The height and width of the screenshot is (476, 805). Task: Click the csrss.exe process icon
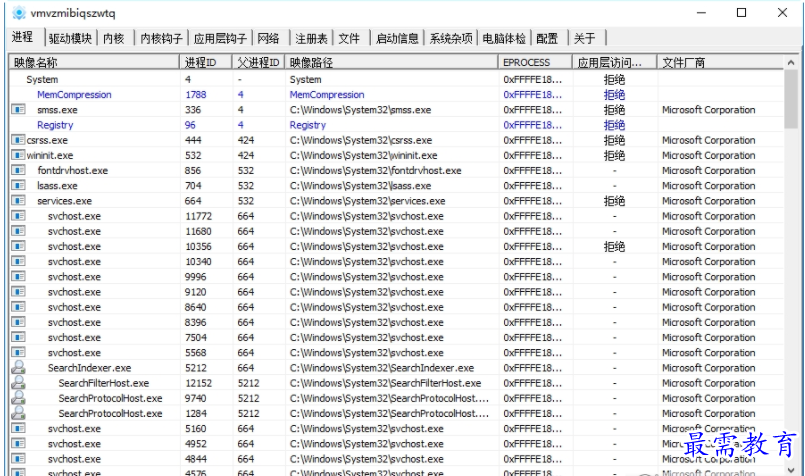point(18,140)
